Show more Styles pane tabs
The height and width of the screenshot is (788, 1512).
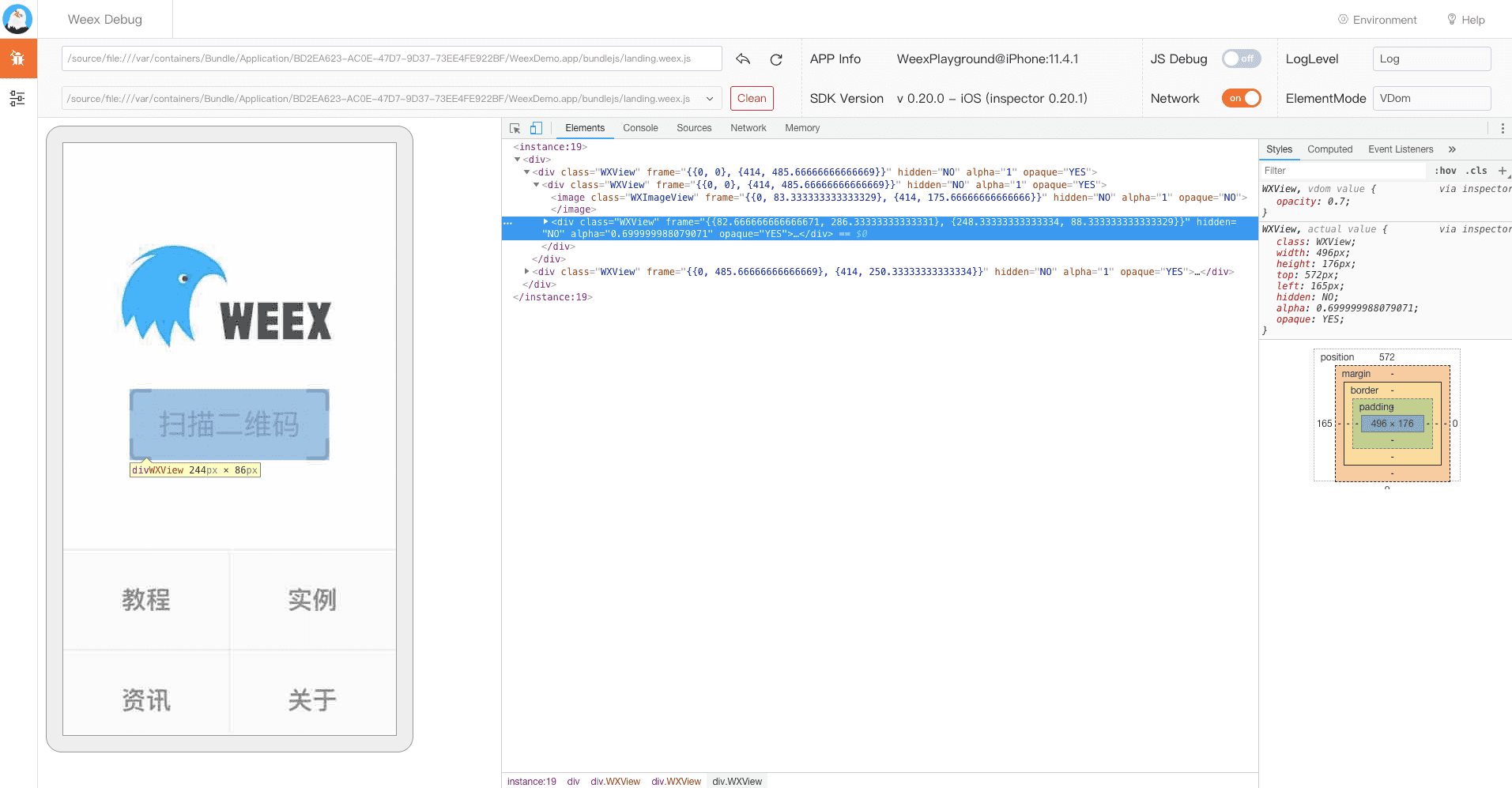pos(1452,149)
